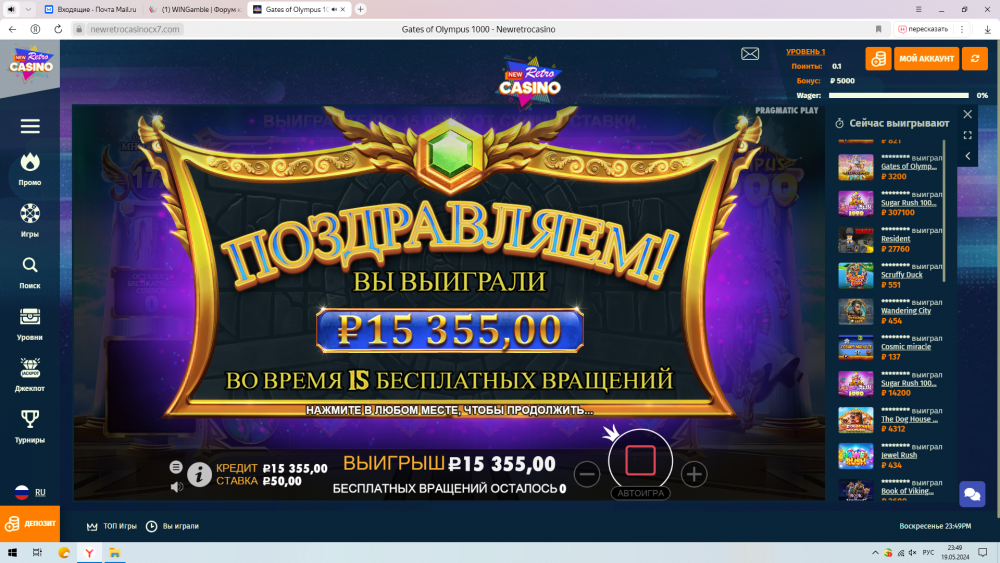Open the Промо section in the sidebar
This screenshot has width=1000, height=563.
point(30,169)
